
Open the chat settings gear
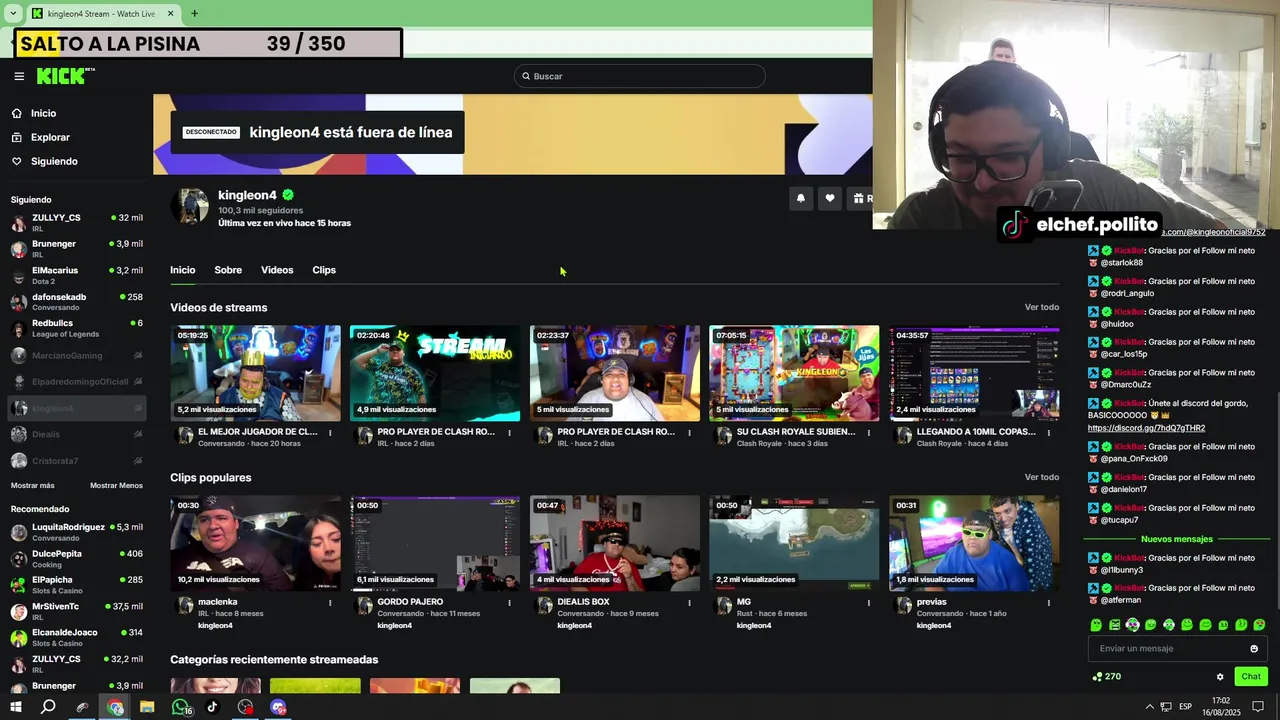tap(1220, 677)
